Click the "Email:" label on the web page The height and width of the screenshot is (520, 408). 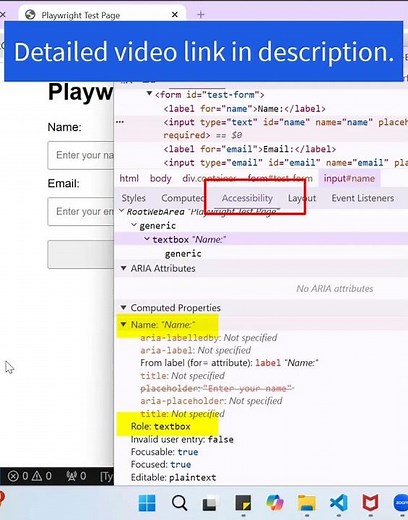(63, 183)
